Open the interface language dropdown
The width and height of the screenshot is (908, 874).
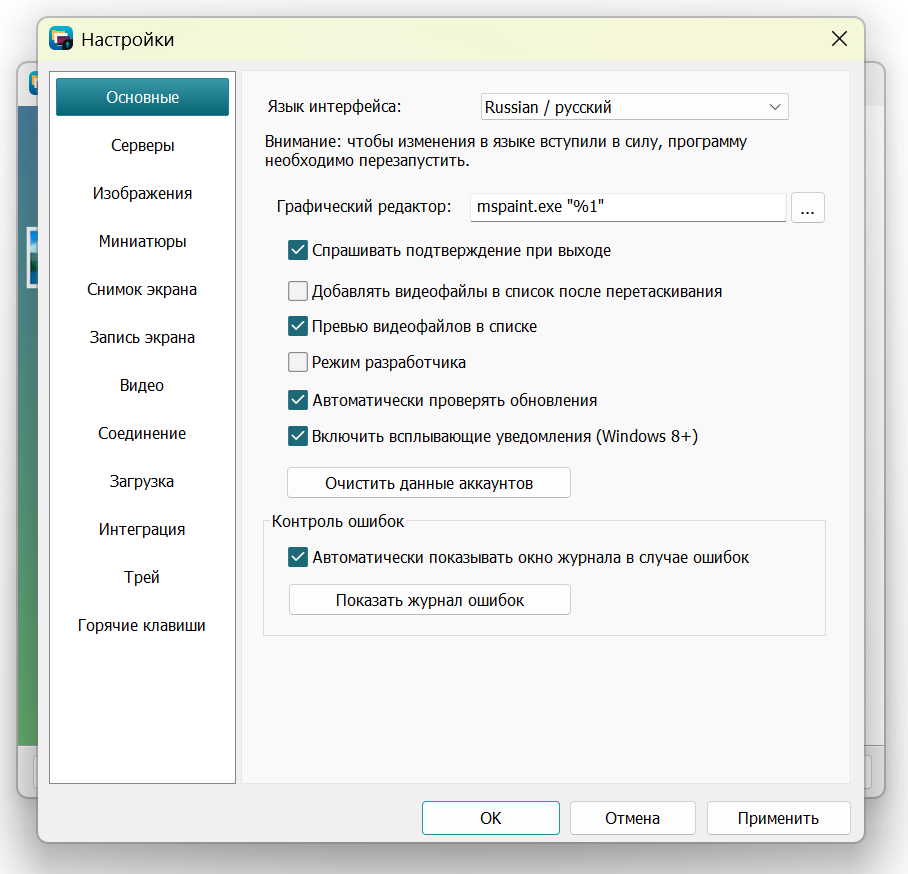pyautogui.click(x=634, y=107)
